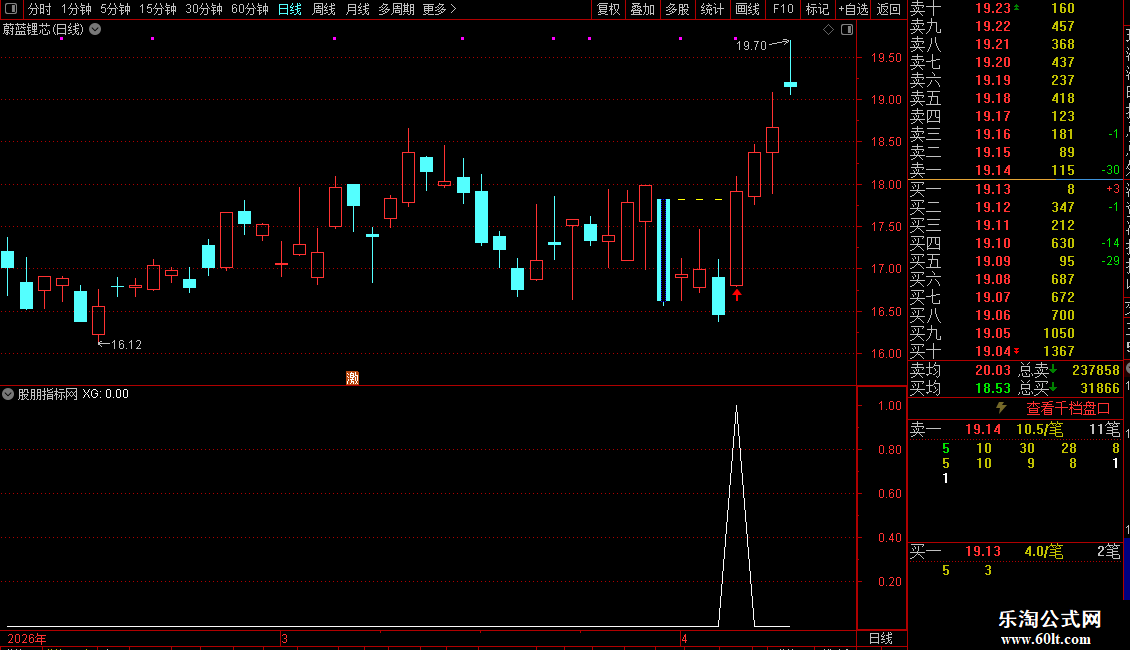1130x650 pixels.
Task: Open the 画线 drawing tools
Action: click(x=747, y=9)
